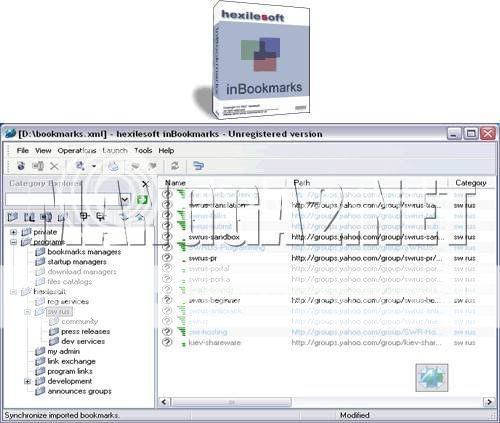
Task: Sort by the Category column header
Action: [x=471, y=183]
